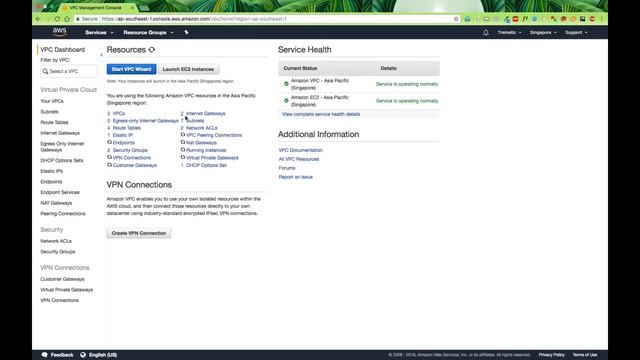Image resolution: width=640 pixels, height=360 pixels.
Task: Open Your VPCs in sidebar
Action: 52,101
